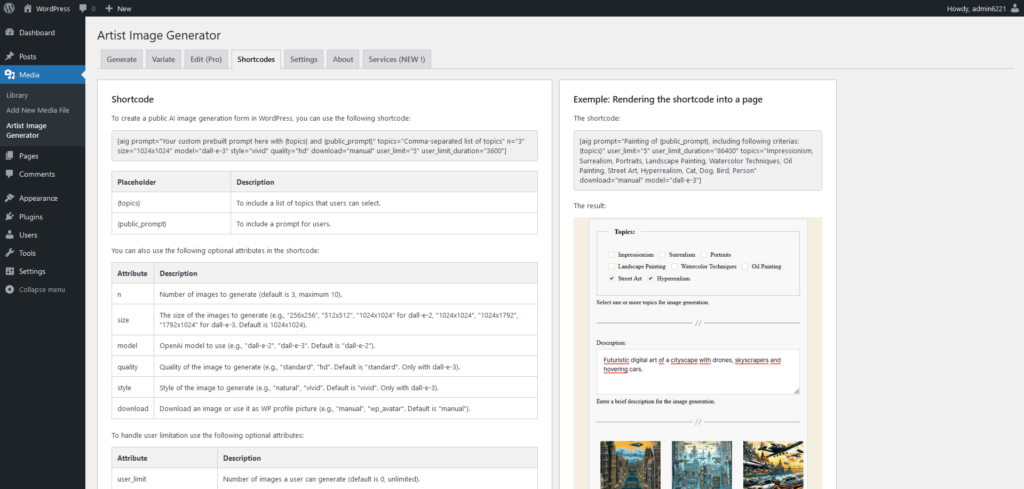Click the 'download' attribute cell
The image size is (1024, 489).
click(x=133, y=408)
